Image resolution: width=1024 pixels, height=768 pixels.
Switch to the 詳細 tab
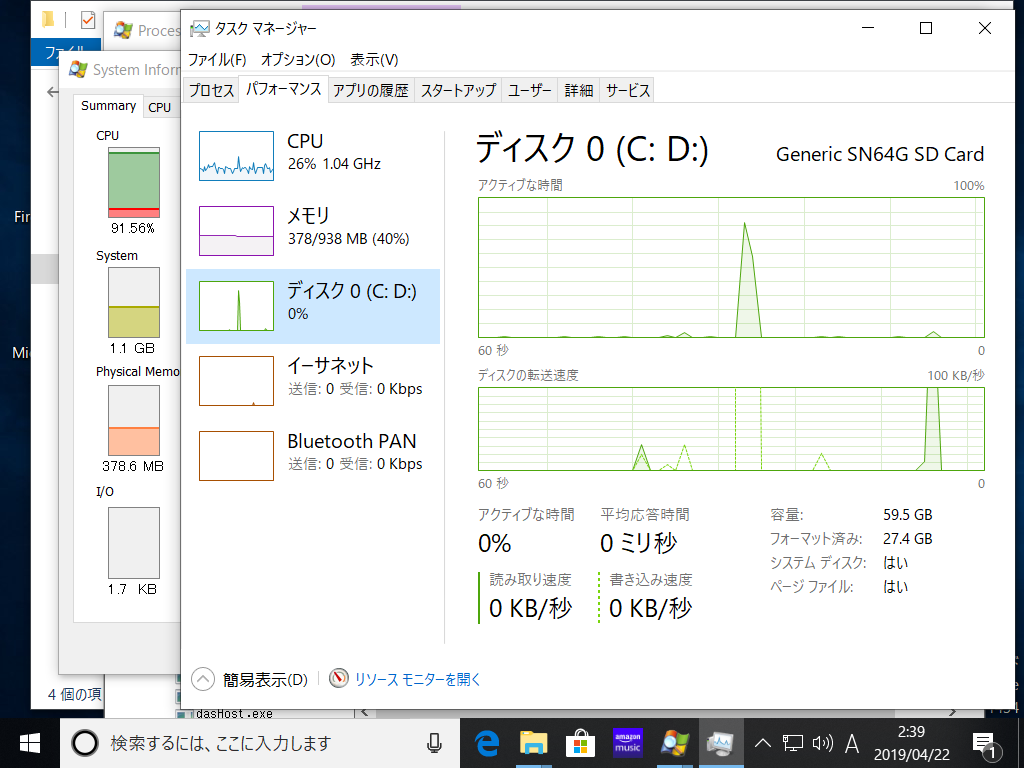[579, 90]
